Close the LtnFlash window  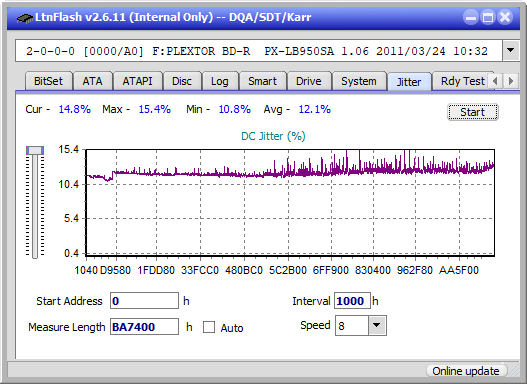tap(505, 17)
